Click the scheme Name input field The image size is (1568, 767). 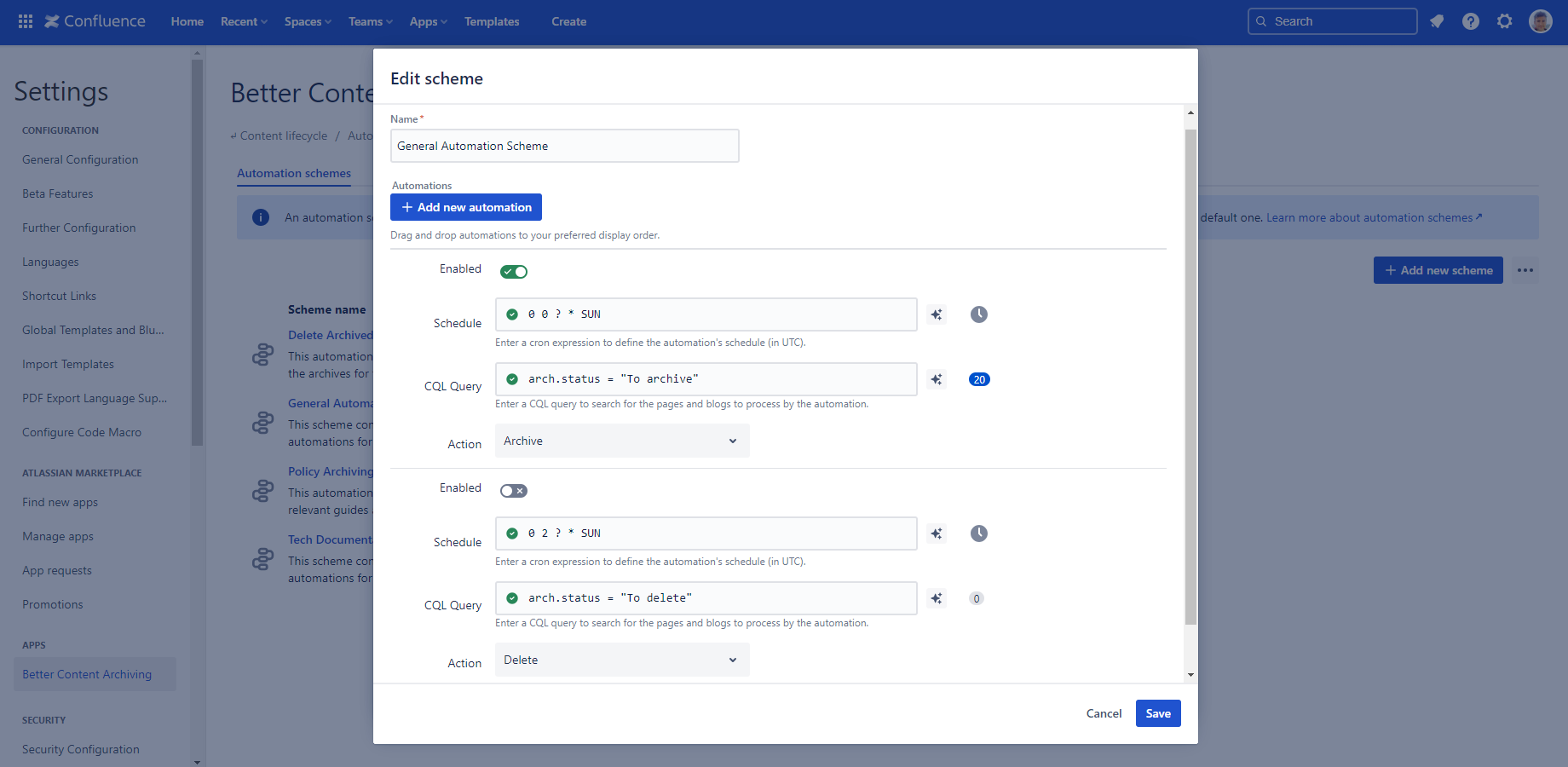(564, 146)
